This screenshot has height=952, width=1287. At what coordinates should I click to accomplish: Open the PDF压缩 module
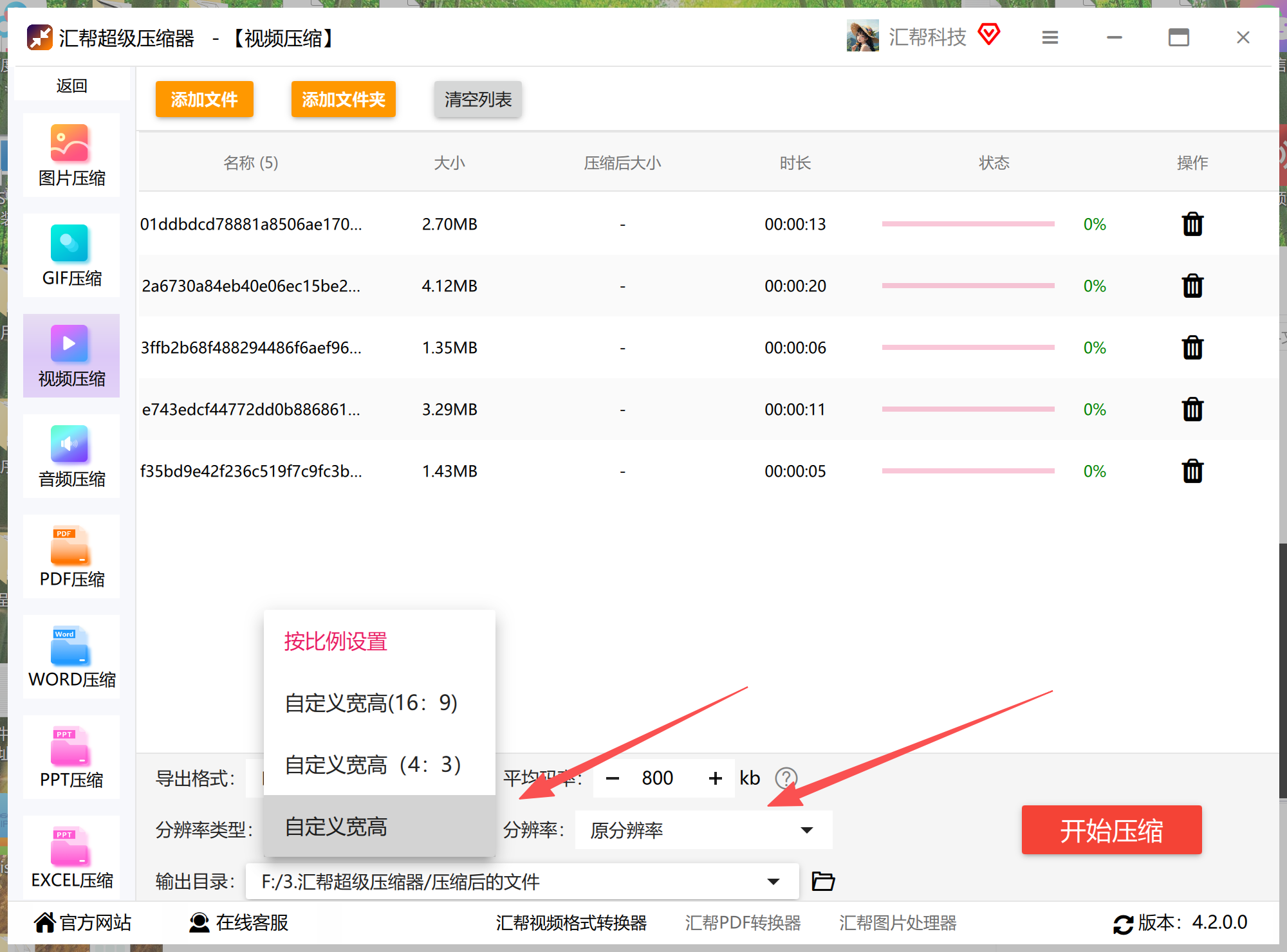71,556
